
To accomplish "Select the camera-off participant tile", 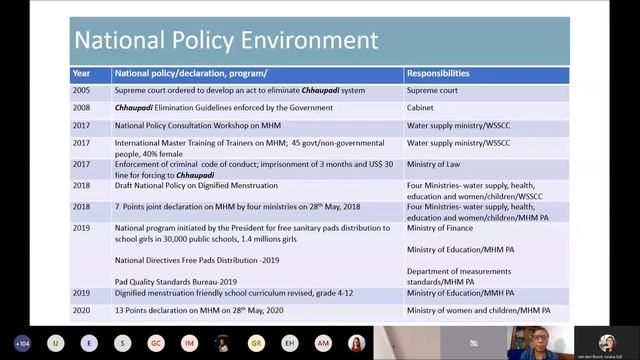I will tap(473, 343).
